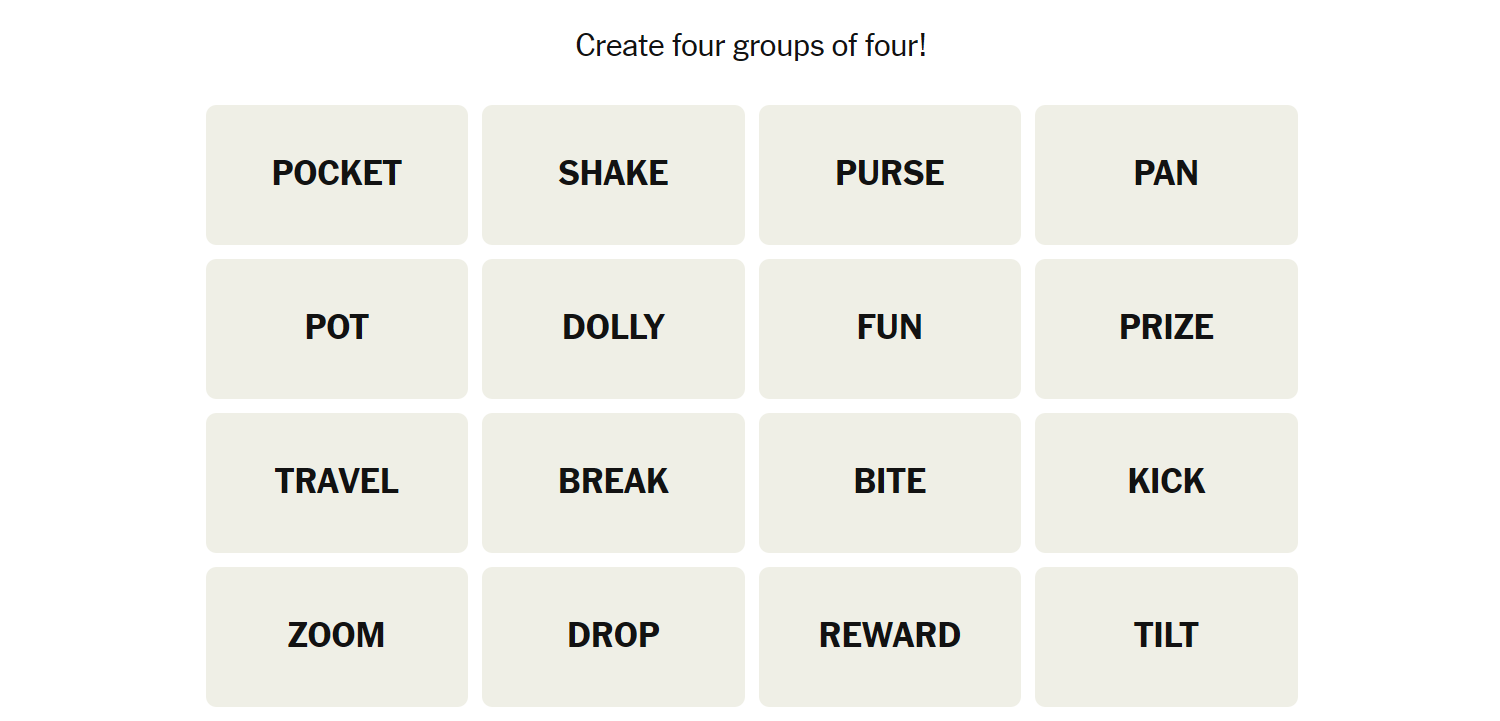Image resolution: width=1500 pixels, height=721 pixels.
Task: Click the "Create four groups of four!" heading
Action: coord(751,45)
